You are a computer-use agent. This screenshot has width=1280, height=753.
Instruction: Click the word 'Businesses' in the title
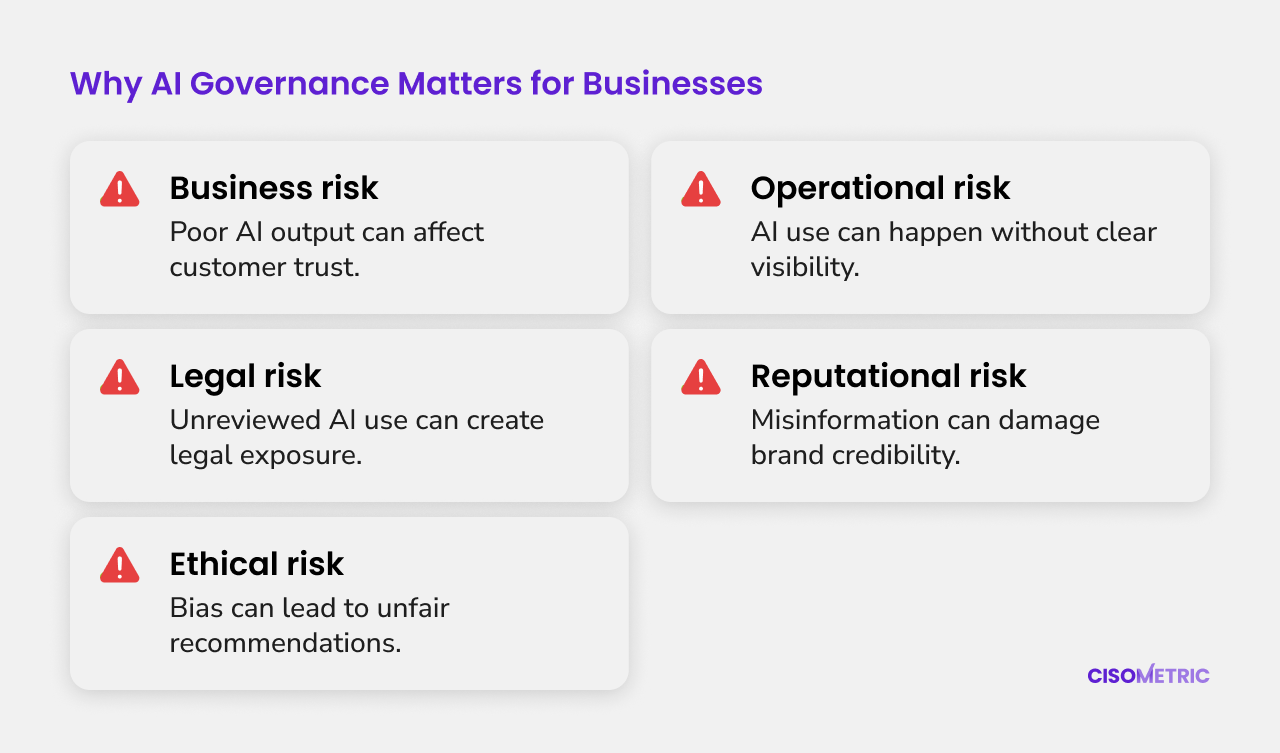tap(673, 84)
